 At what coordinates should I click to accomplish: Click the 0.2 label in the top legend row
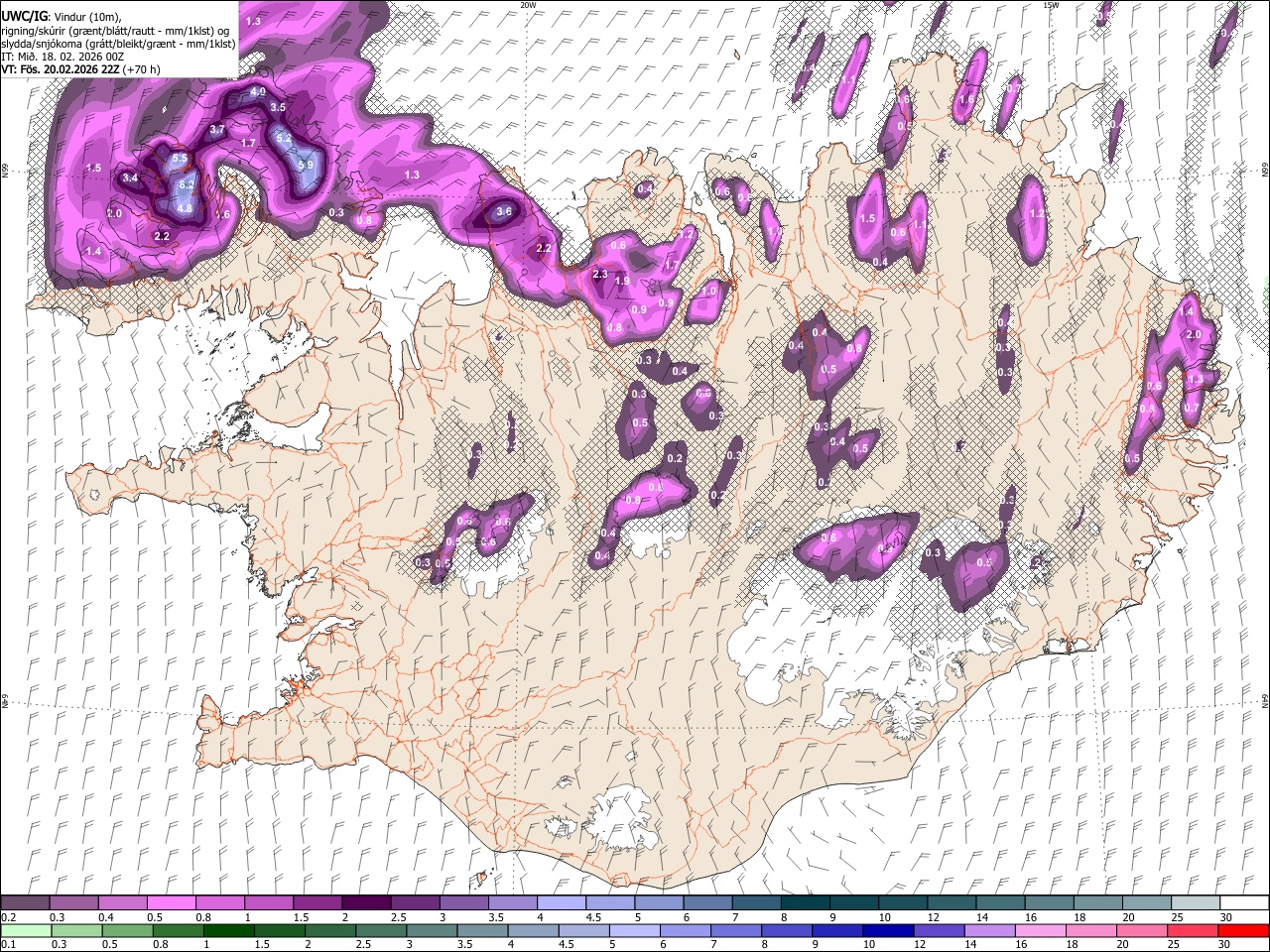click(8, 917)
